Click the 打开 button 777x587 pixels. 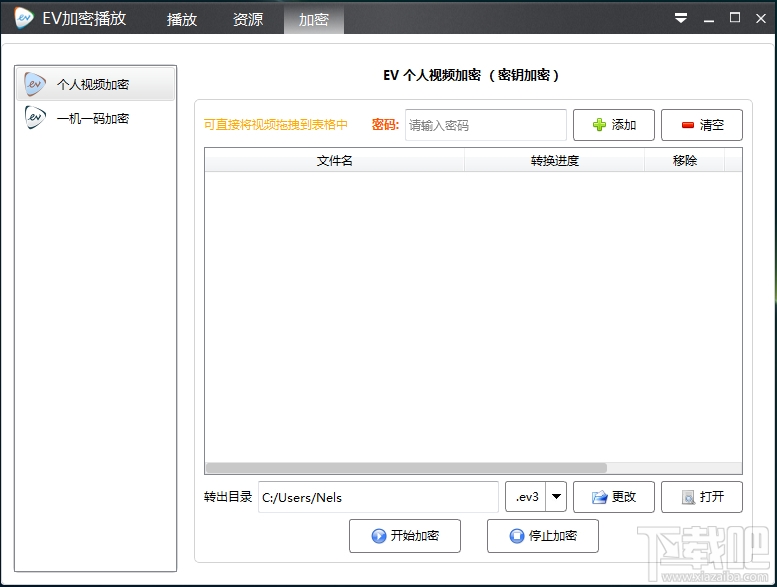pos(702,497)
